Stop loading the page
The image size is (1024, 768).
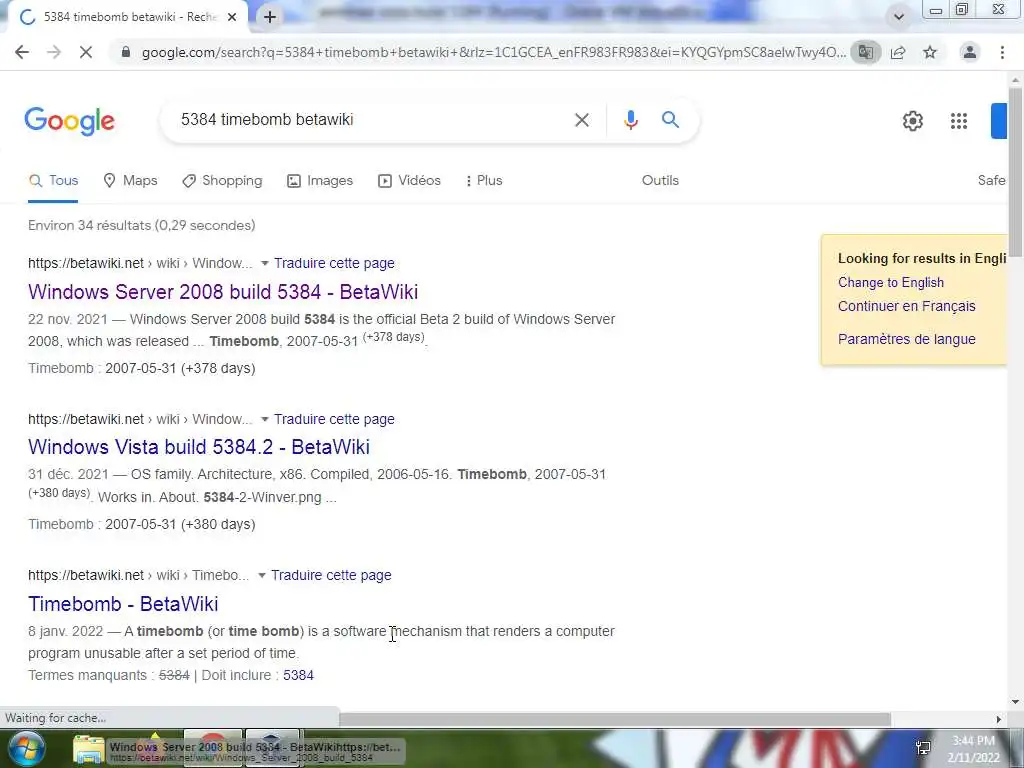pos(86,52)
